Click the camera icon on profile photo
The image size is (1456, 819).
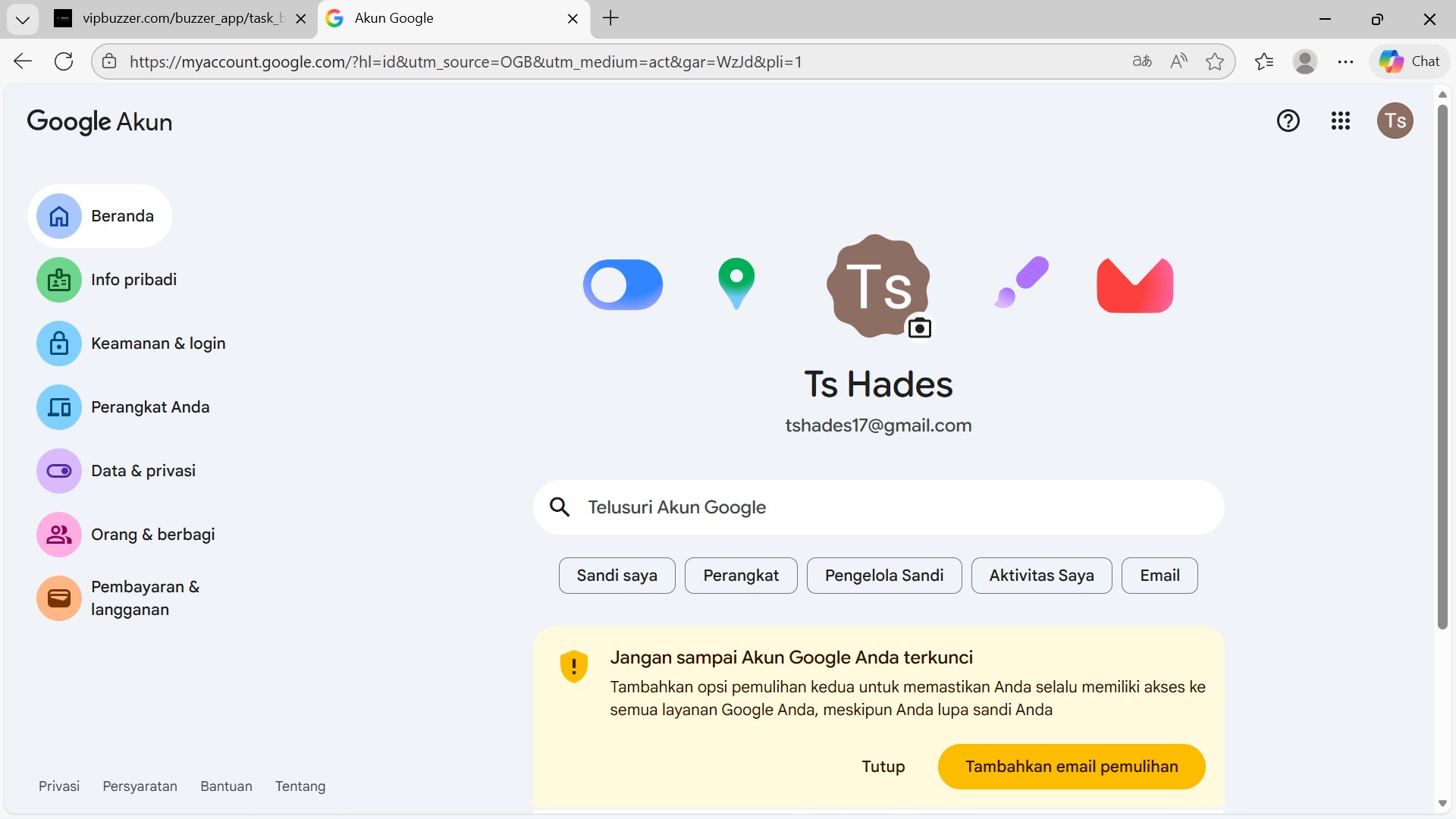(919, 328)
